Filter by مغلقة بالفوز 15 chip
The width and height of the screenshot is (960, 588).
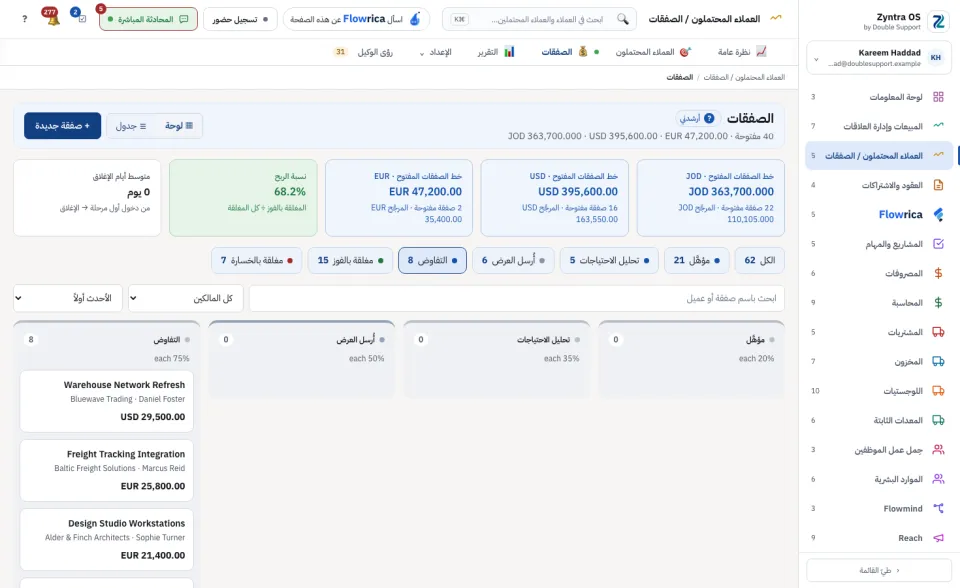point(350,260)
